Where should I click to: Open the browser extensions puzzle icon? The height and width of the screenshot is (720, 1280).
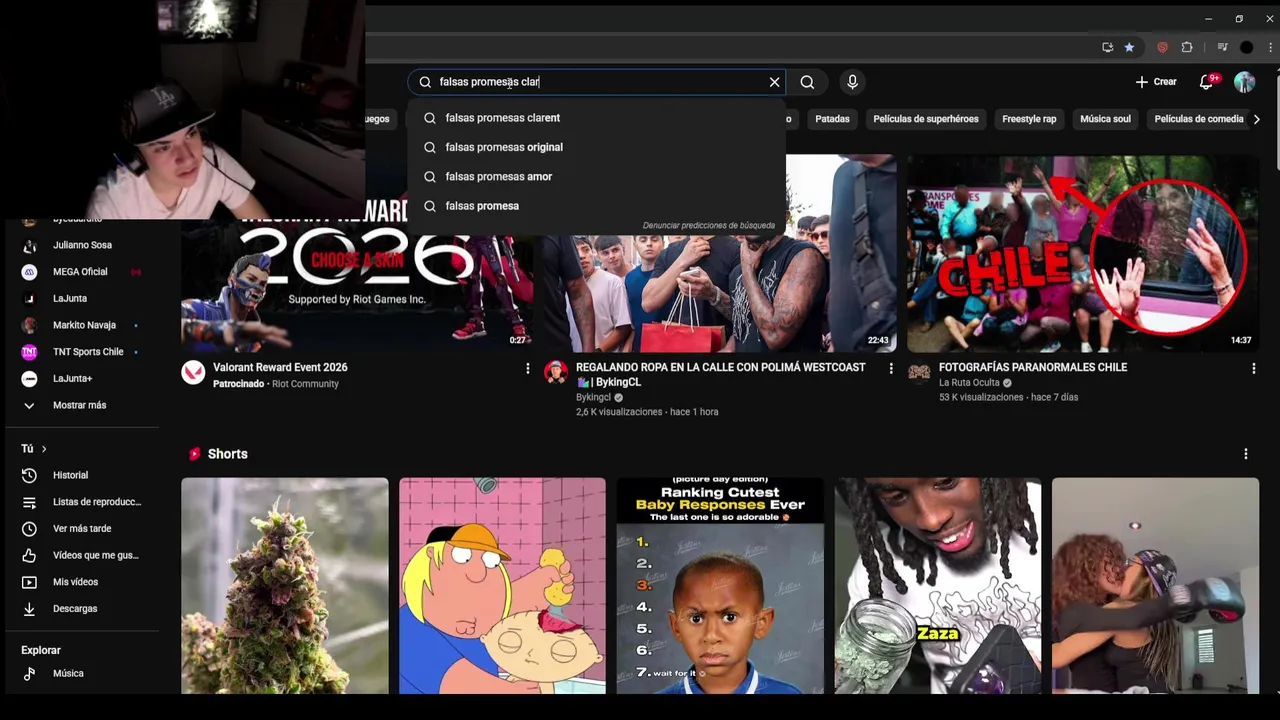click(1187, 47)
